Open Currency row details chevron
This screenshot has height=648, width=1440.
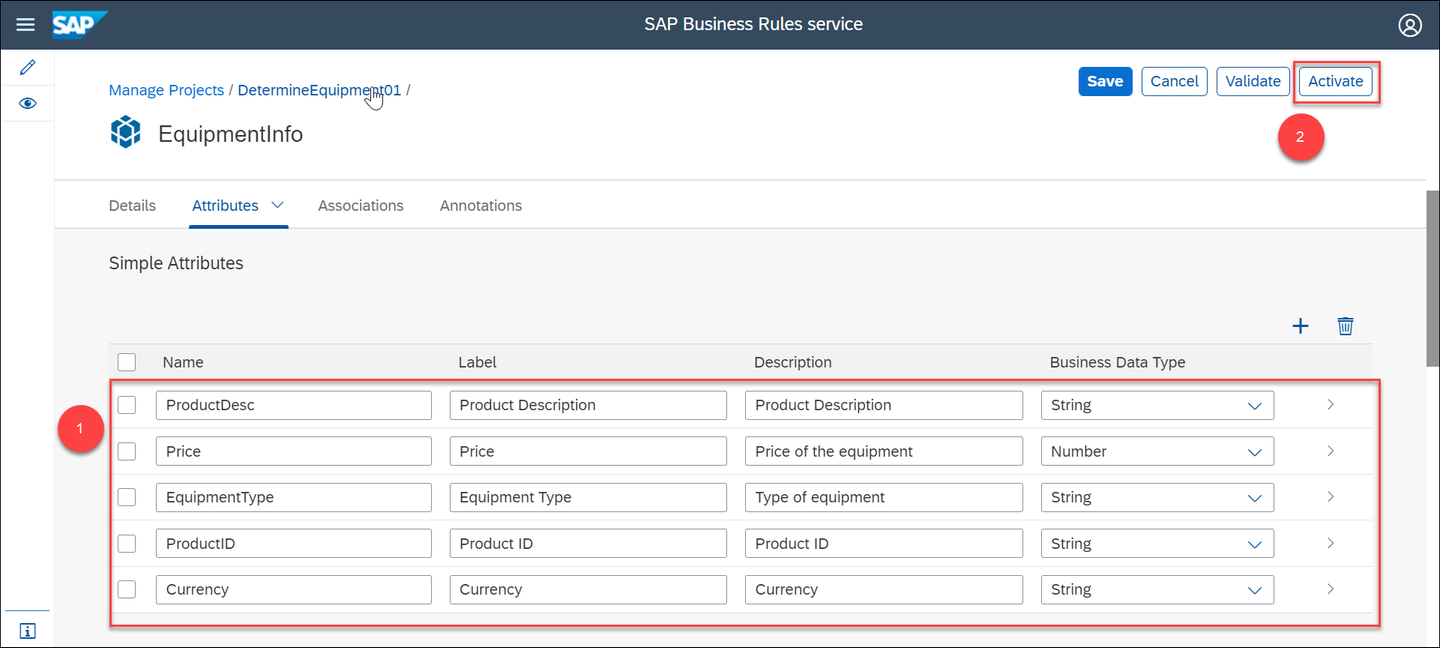tap(1330, 589)
